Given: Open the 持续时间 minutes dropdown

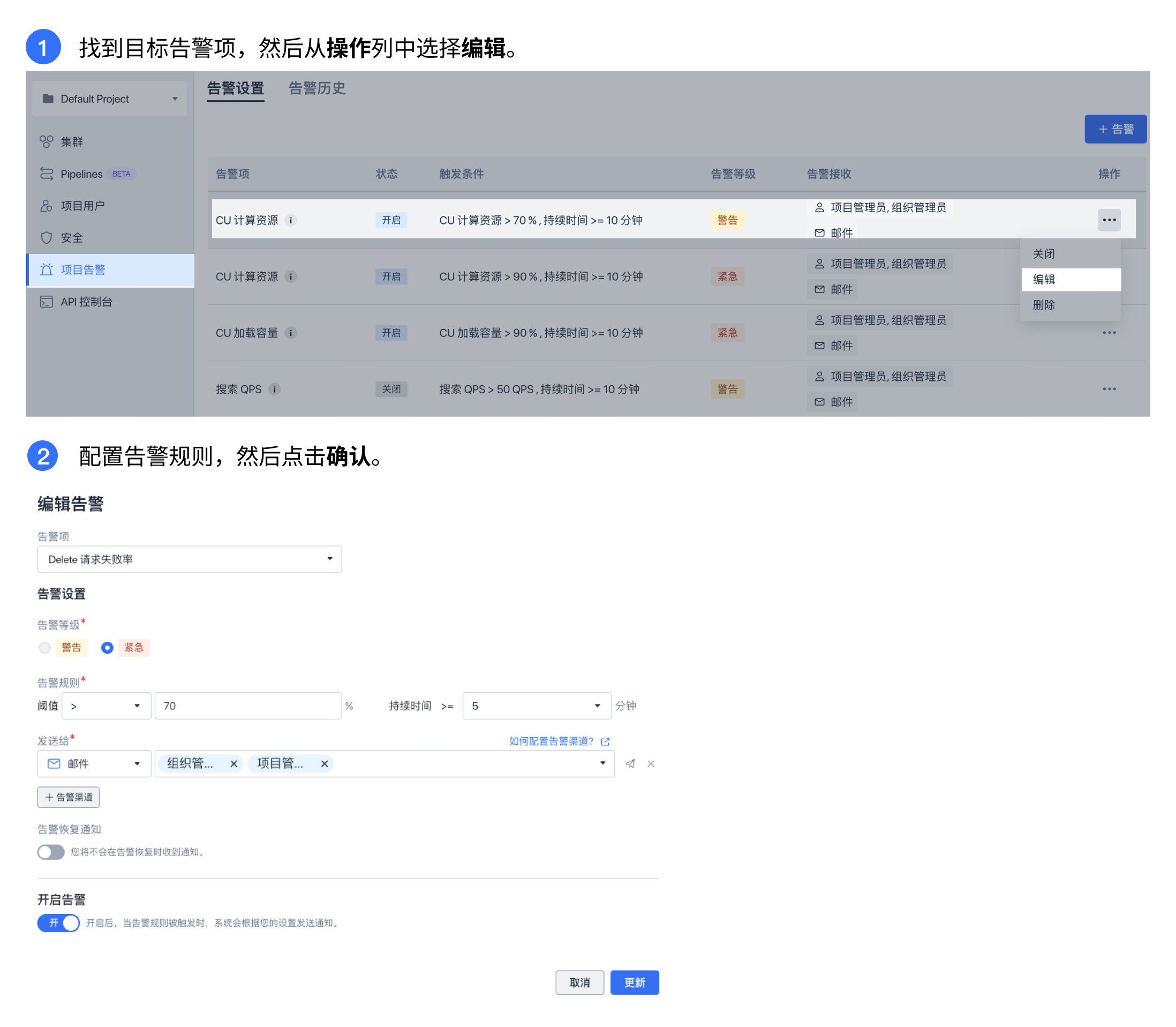Looking at the screenshot, I should 537,706.
